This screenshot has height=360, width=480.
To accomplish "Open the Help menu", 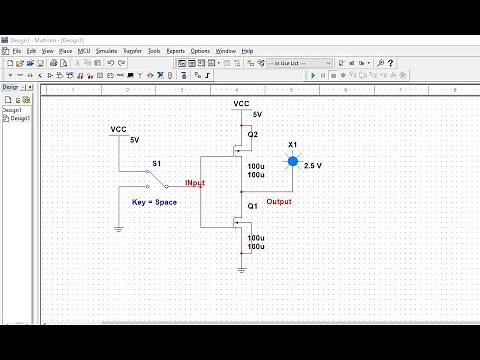I will coord(247,51).
